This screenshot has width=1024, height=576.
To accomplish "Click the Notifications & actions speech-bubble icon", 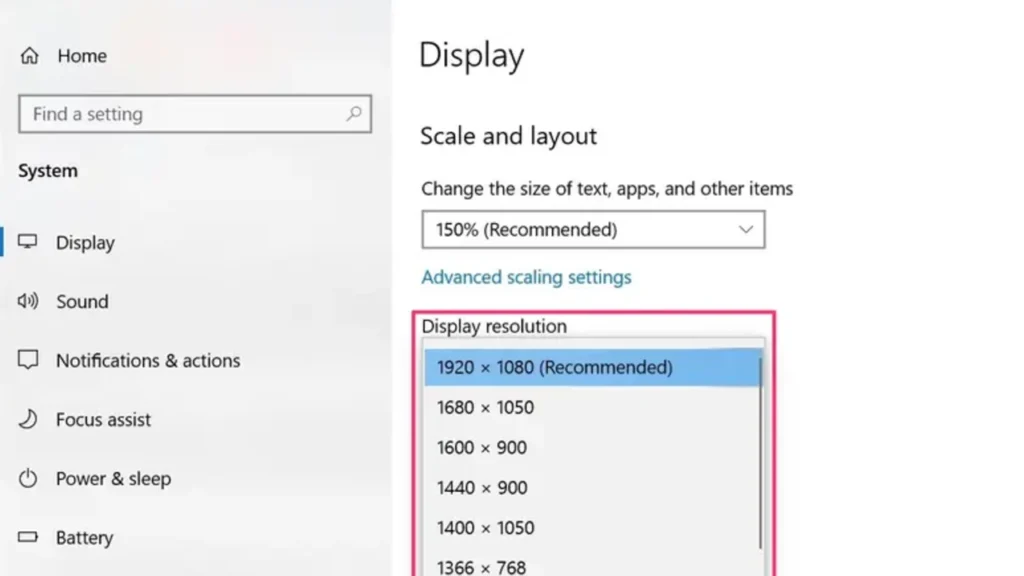I will (x=27, y=360).
